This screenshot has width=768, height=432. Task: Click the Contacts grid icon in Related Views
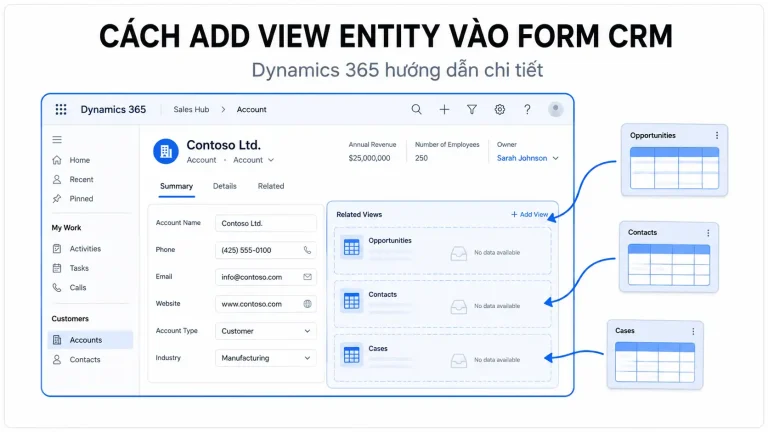pos(351,301)
